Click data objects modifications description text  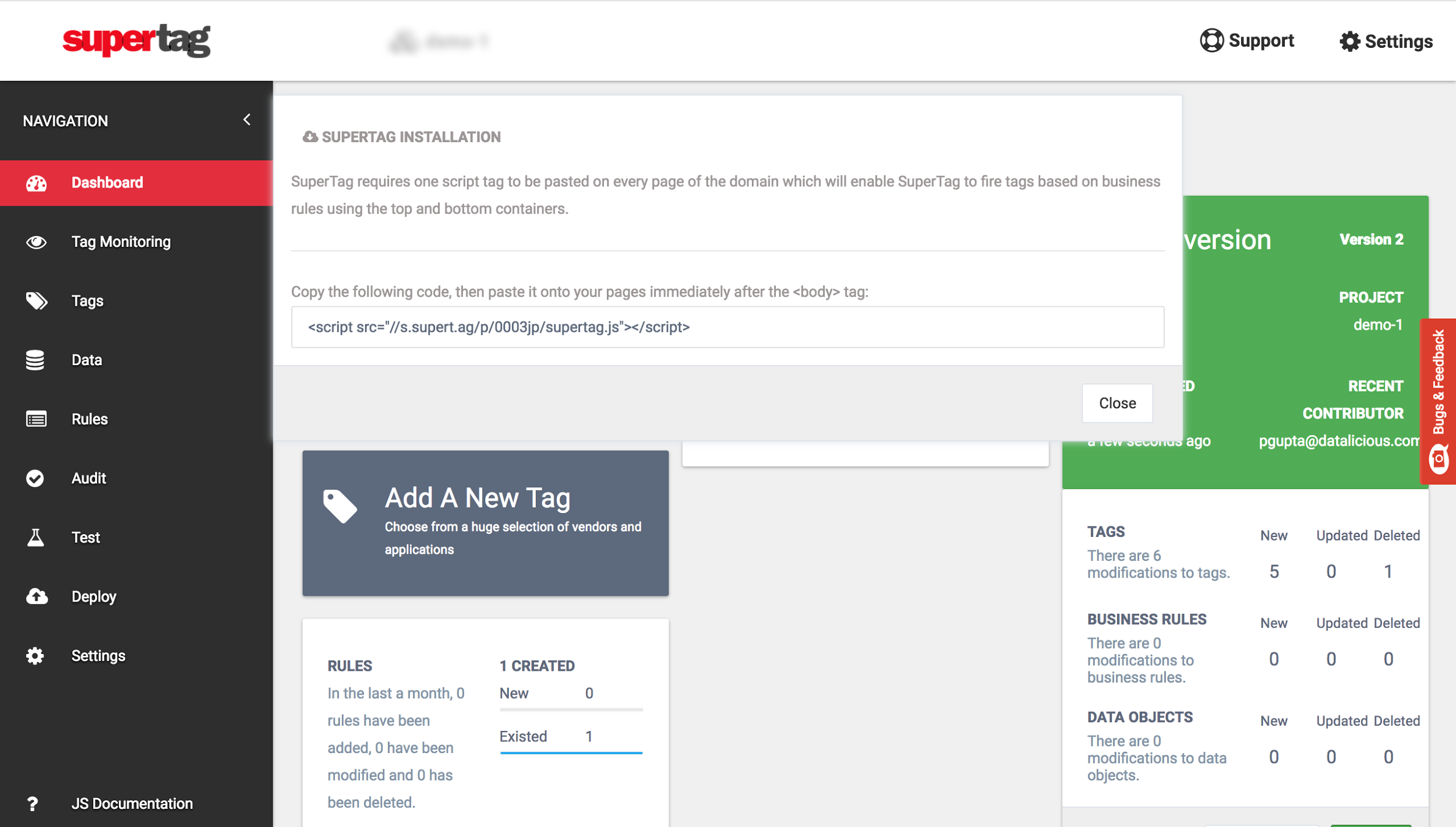[1157, 758]
